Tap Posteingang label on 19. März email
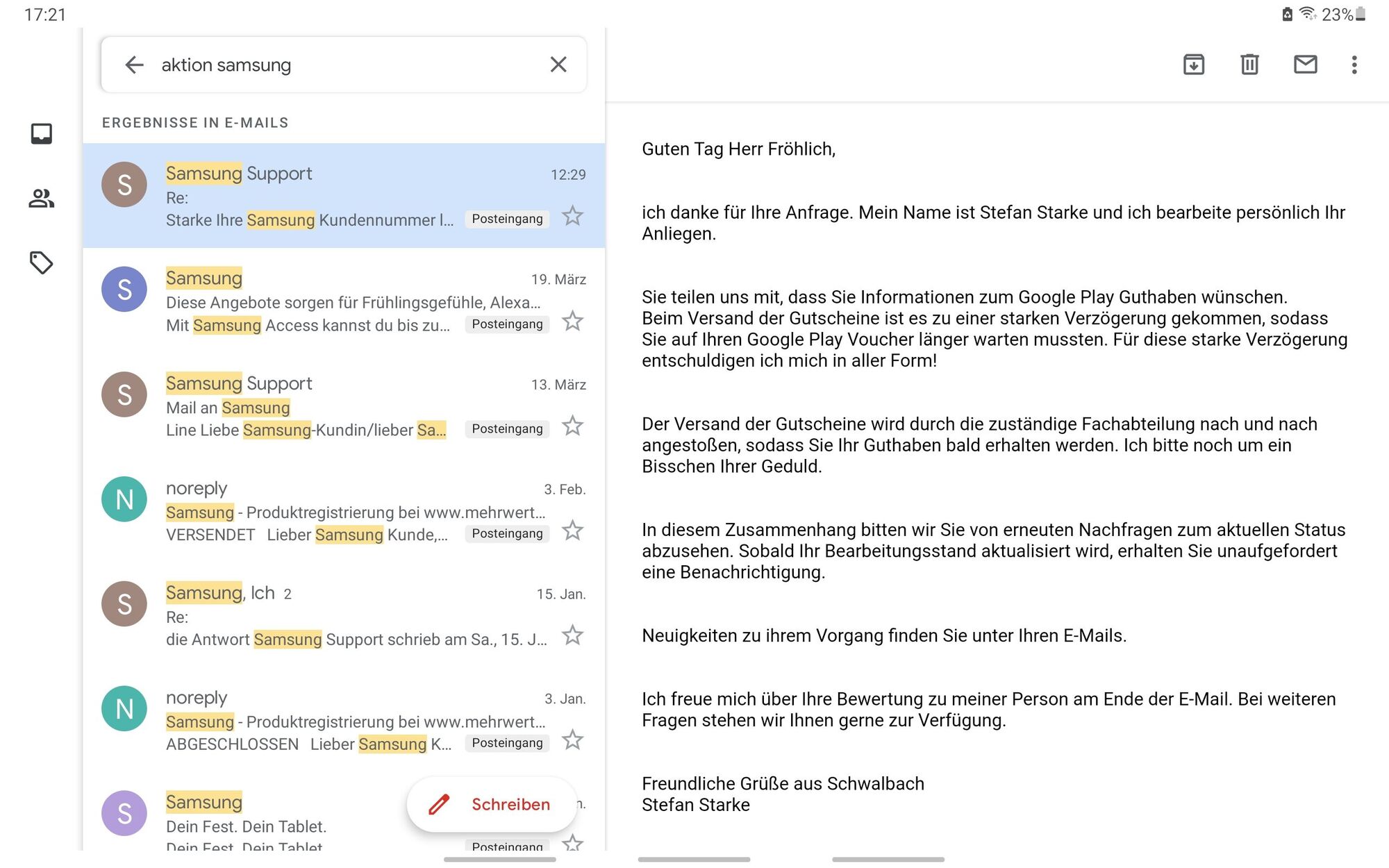1389x868 pixels. tap(507, 324)
